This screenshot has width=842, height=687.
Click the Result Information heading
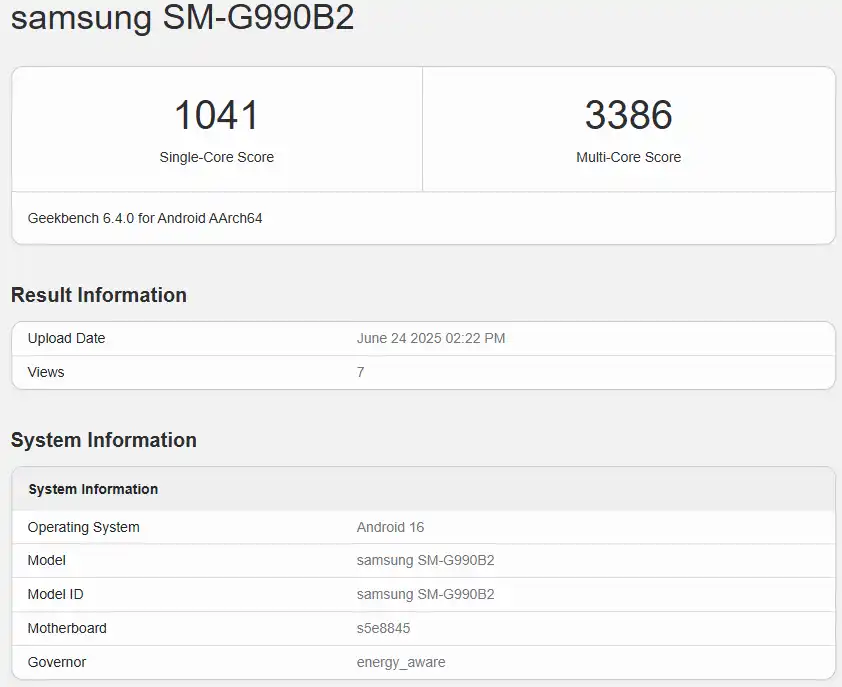click(99, 295)
